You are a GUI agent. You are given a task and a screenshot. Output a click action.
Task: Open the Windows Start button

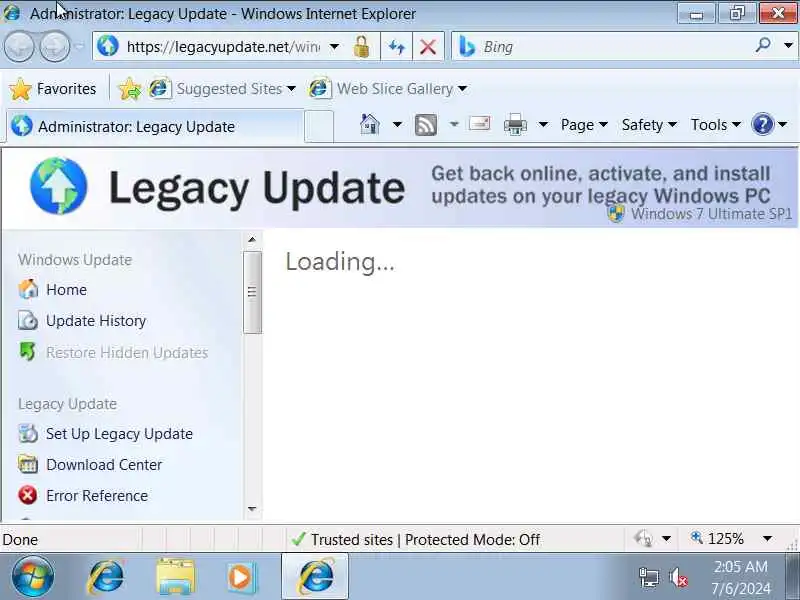(x=33, y=577)
